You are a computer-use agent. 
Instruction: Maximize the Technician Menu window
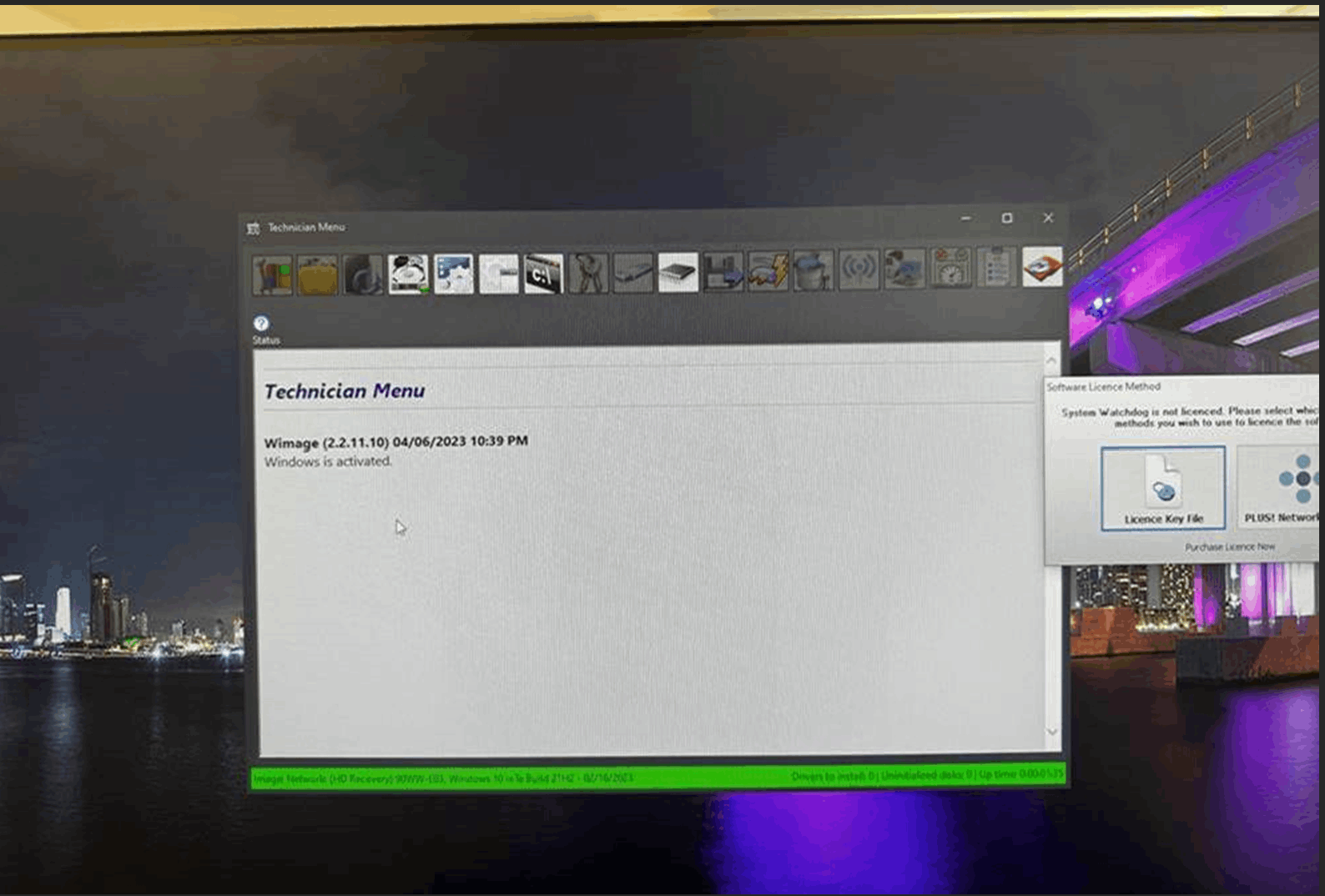(x=1007, y=218)
